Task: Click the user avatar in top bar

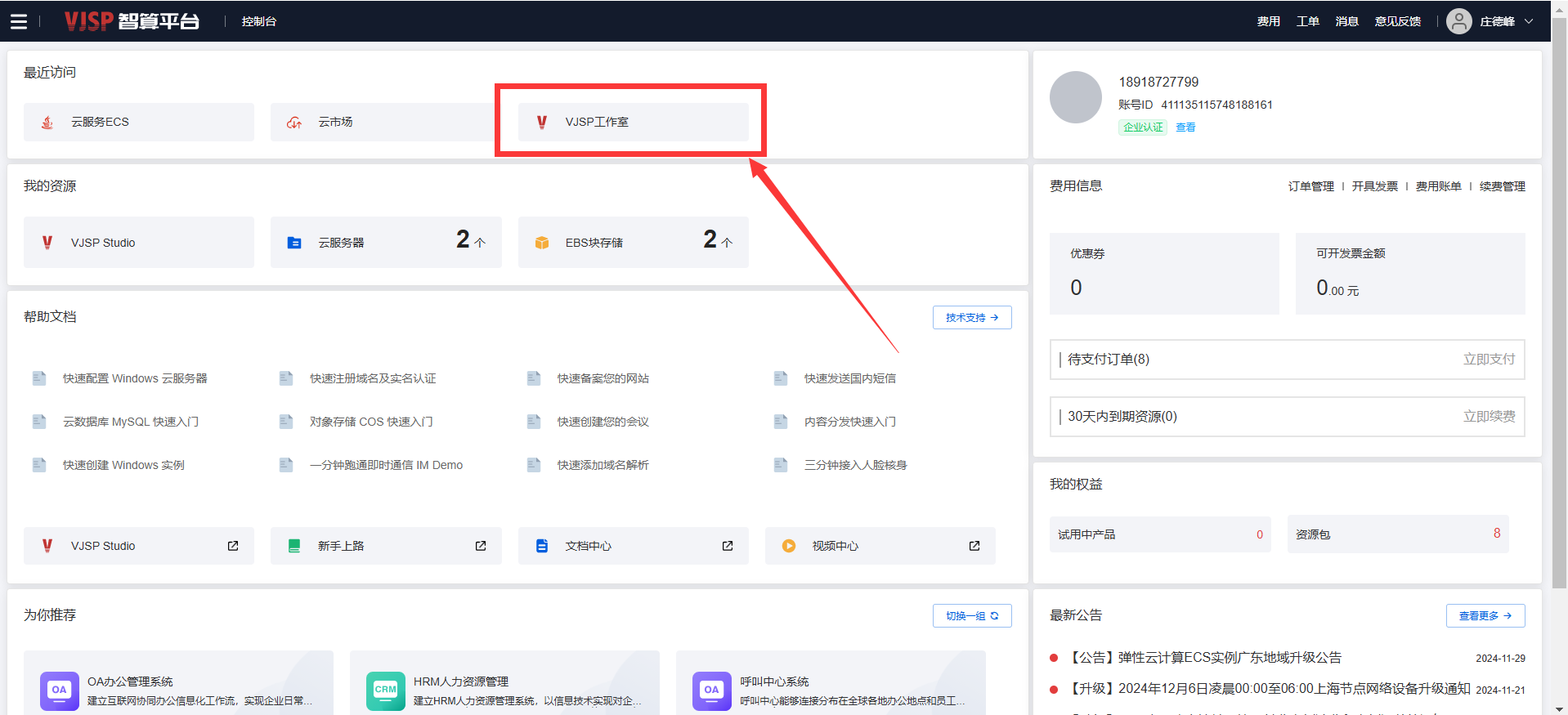Action: 1459,21
